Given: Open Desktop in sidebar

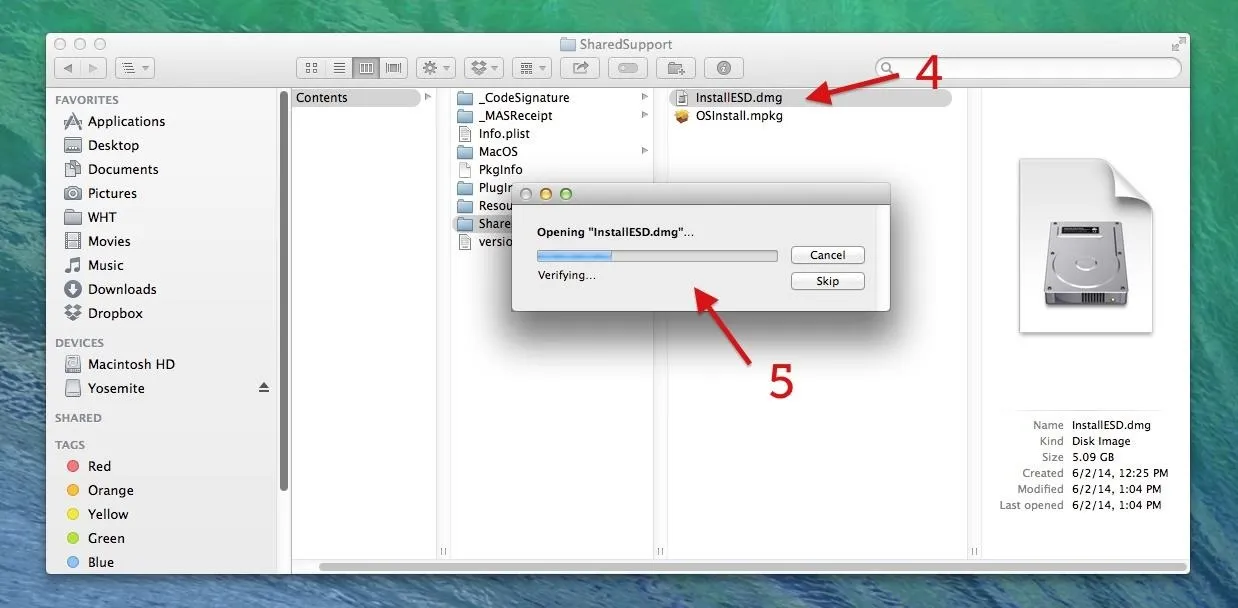Looking at the screenshot, I should click(x=113, y=145).
